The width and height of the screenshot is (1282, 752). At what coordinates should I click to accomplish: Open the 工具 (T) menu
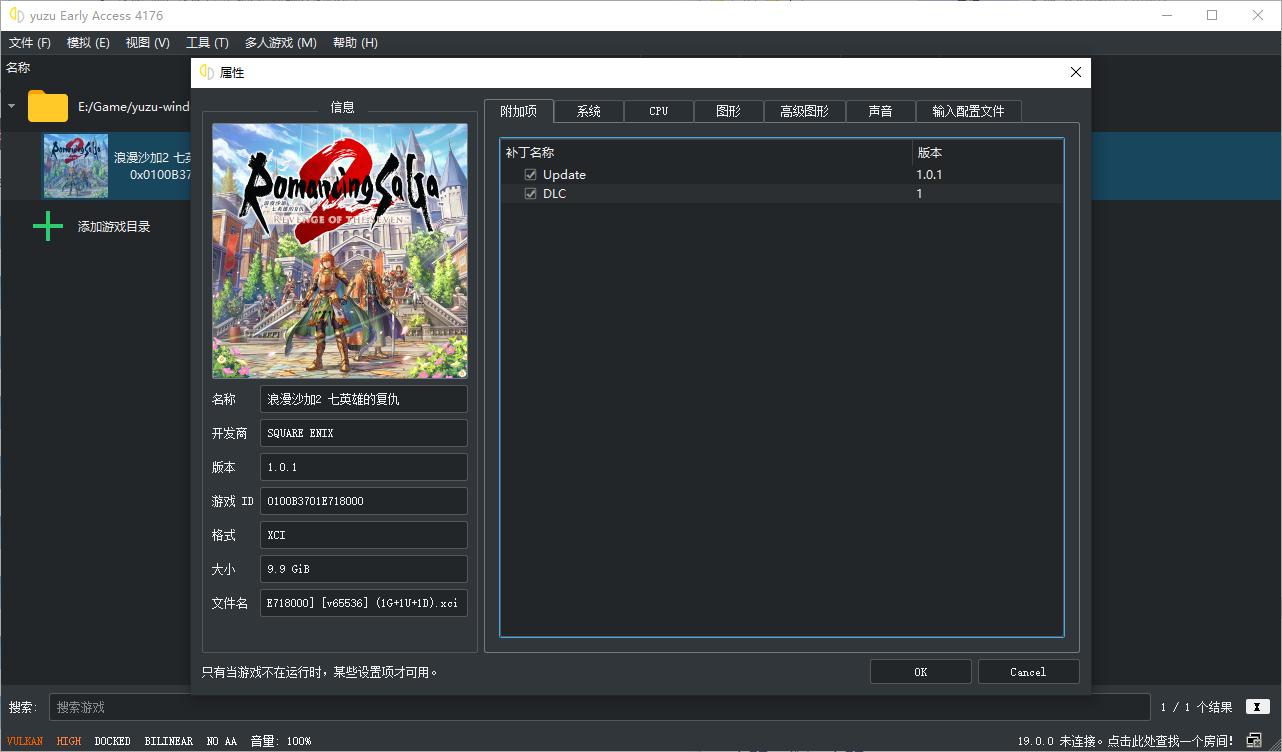[207, 43]
